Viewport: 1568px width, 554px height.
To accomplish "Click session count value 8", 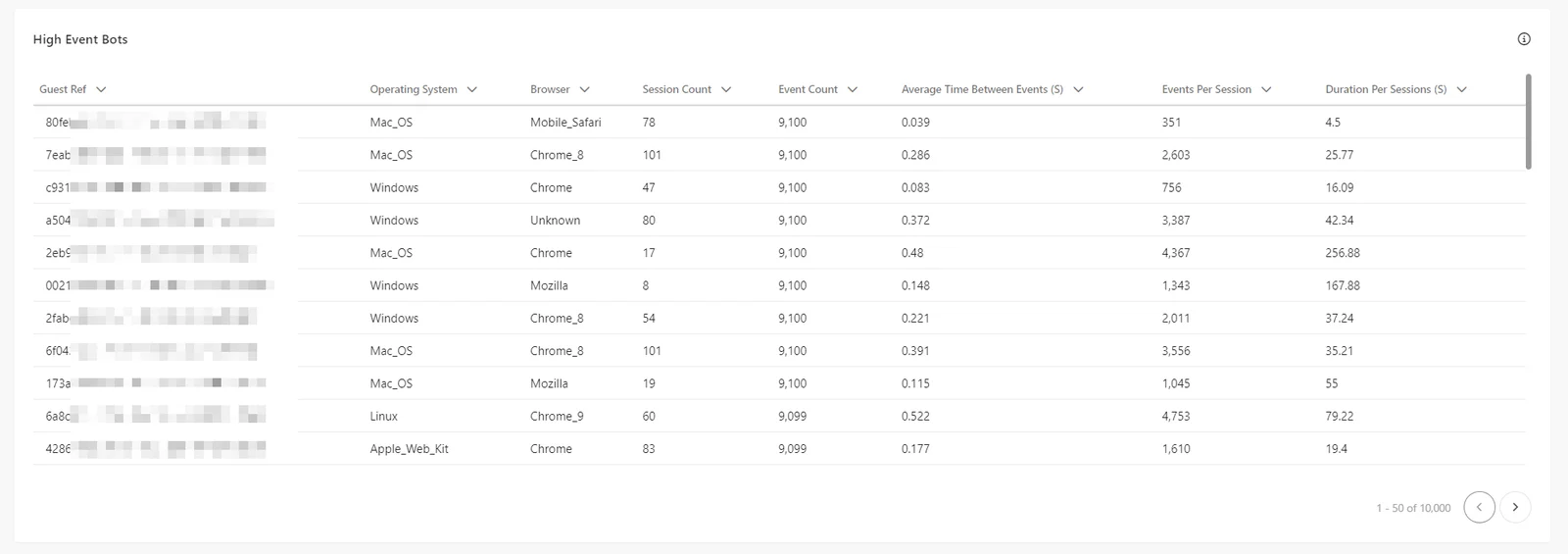I will coord(646,285).
